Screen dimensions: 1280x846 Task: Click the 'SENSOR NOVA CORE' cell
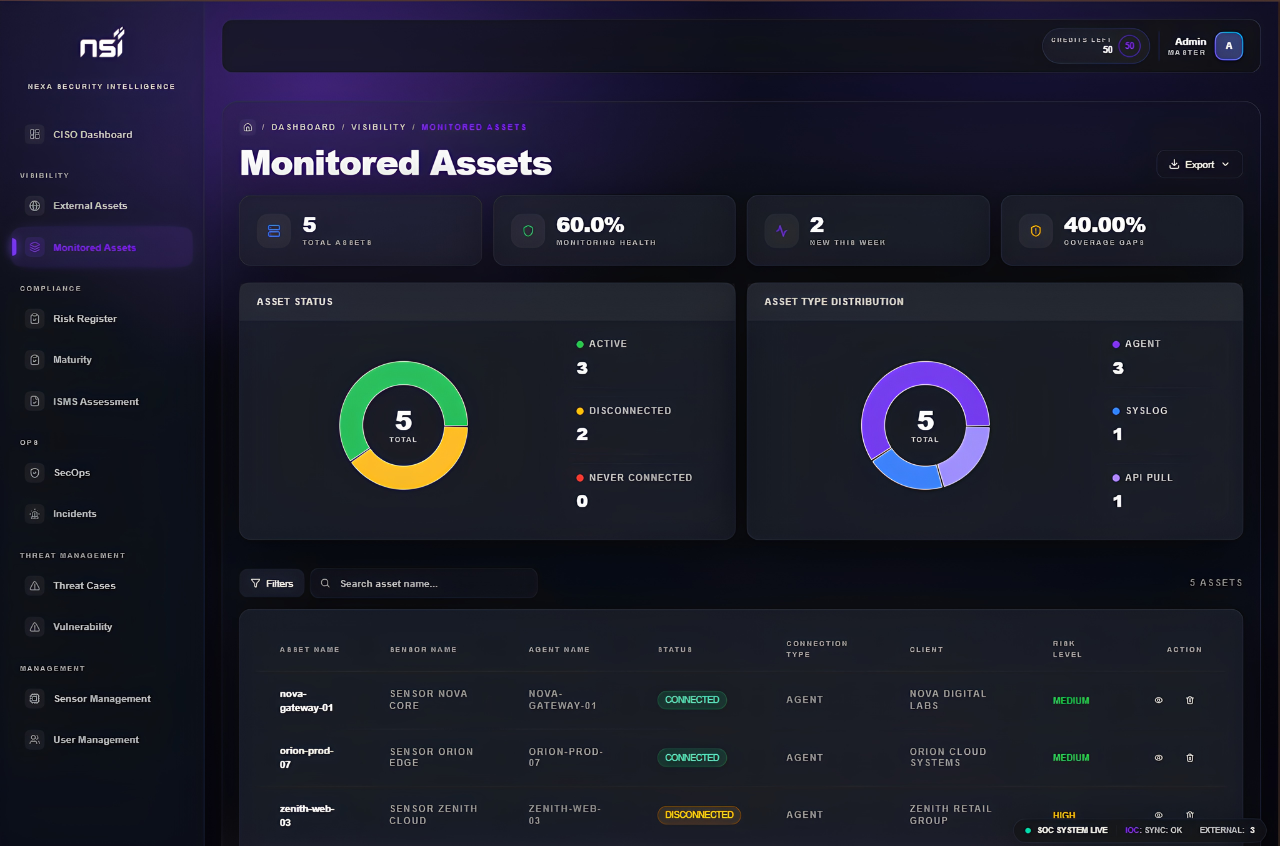[x=428, y=699]
